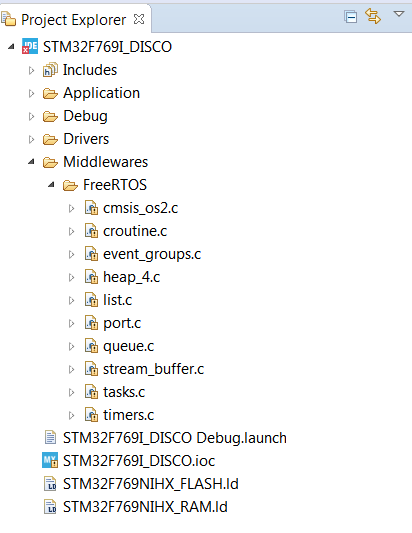Click the Project Explorer folder icon
412x533 pixels.
(x=8, y=19)
